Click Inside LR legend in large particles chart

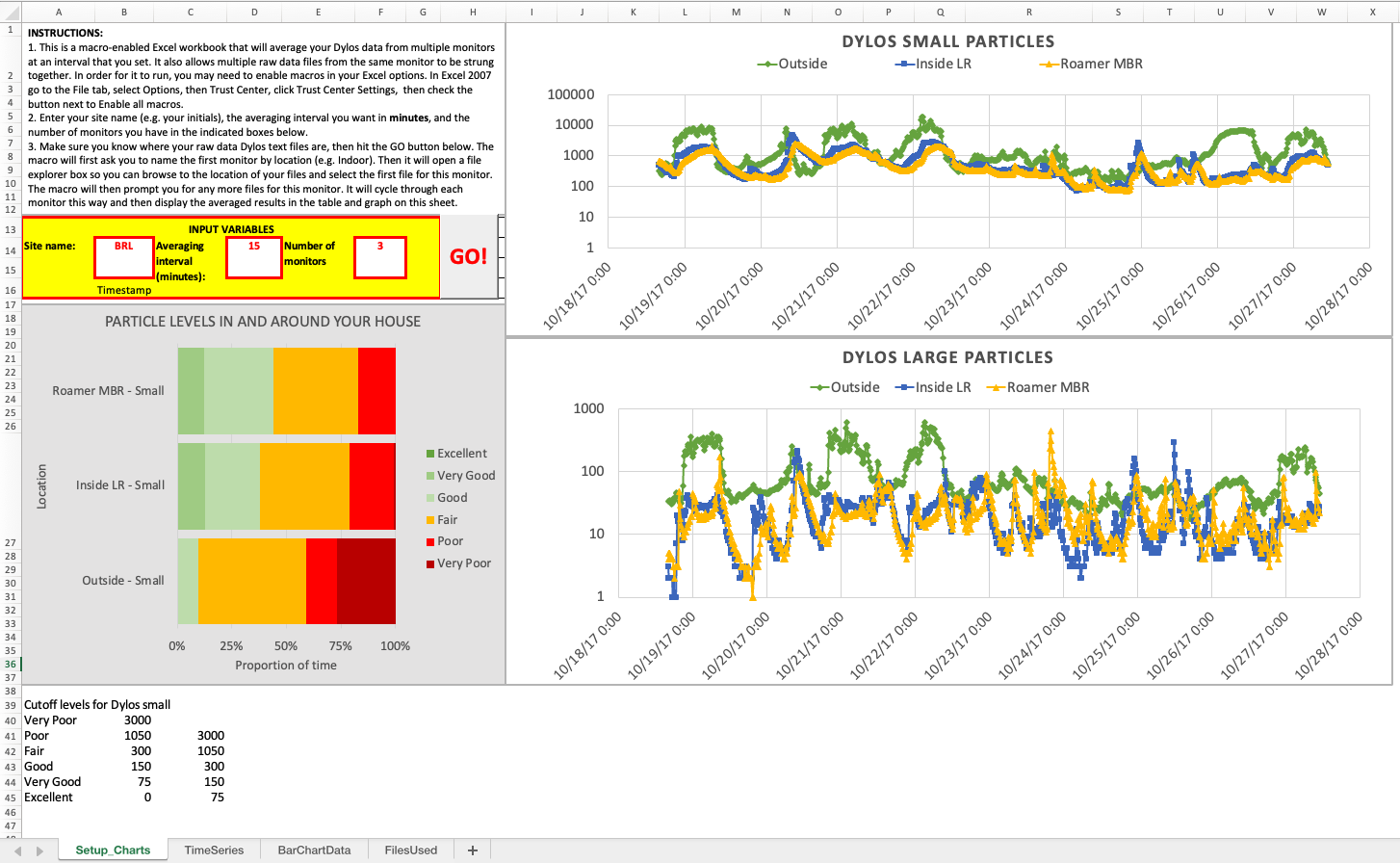tap(933, 387)
